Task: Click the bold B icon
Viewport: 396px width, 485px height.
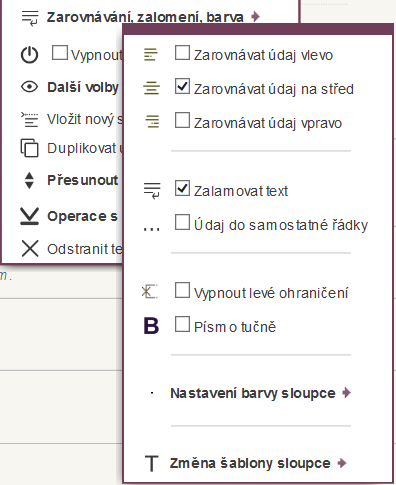Action: point(151,326)
